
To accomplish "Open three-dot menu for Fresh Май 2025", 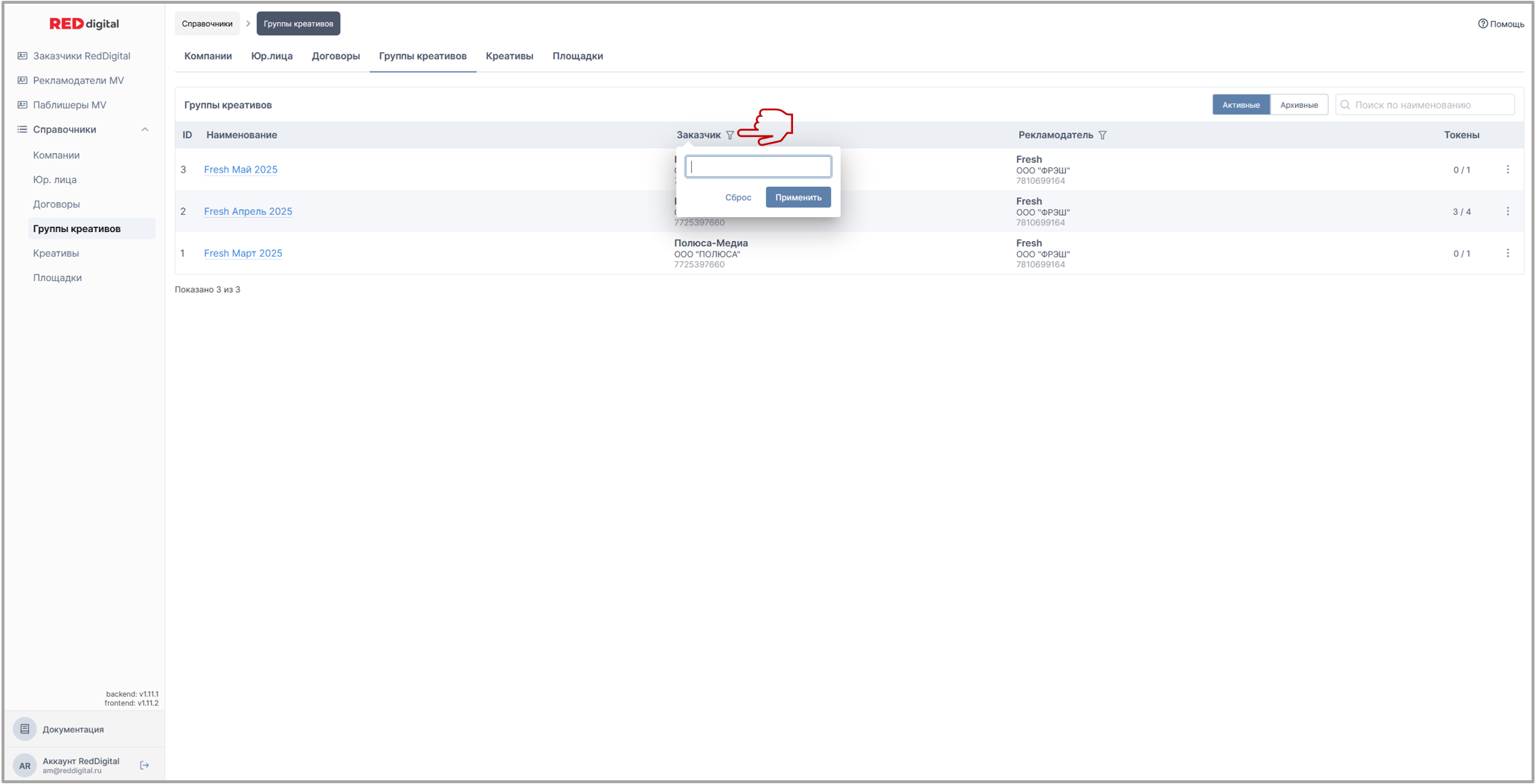I will pos(1508,170).
